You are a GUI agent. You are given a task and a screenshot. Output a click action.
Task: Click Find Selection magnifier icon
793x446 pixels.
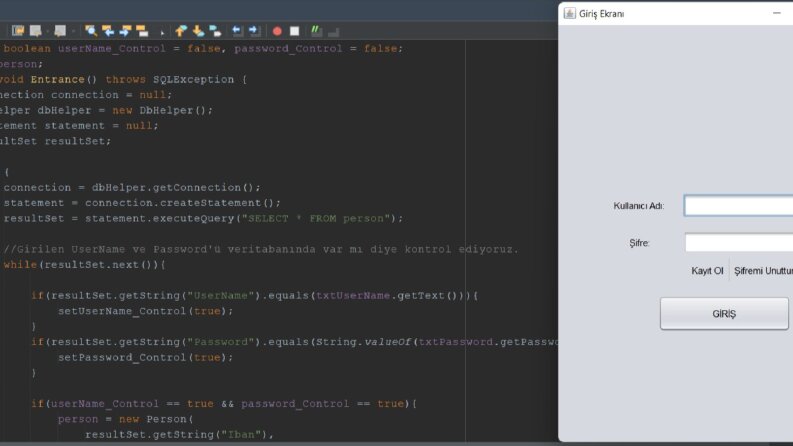tap(91, 31)
